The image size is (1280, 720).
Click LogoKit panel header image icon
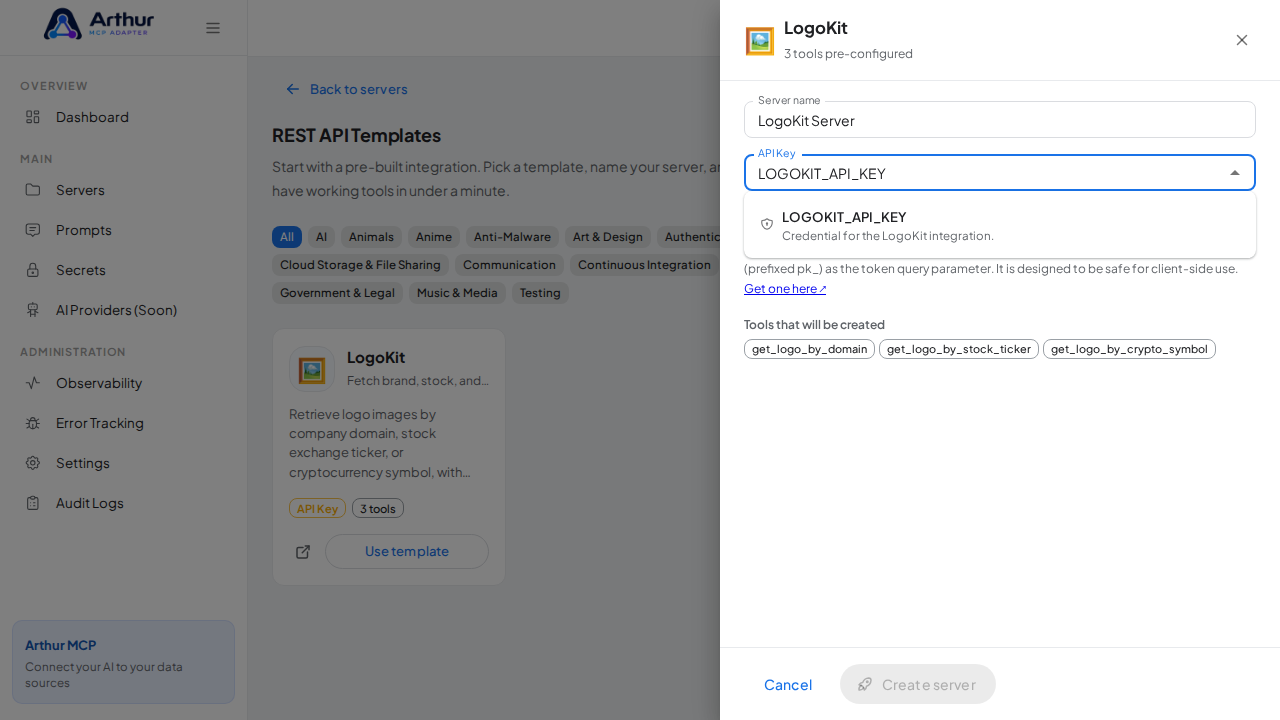(x=760, y=41)
